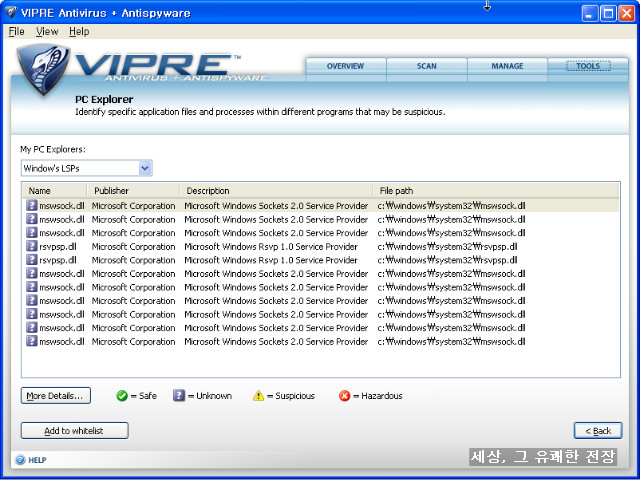Viewport: 640px width, 480px height.
Task: Click the VIPRE title bar application icon
Action: pyautogui.click(x=11, y=12)
